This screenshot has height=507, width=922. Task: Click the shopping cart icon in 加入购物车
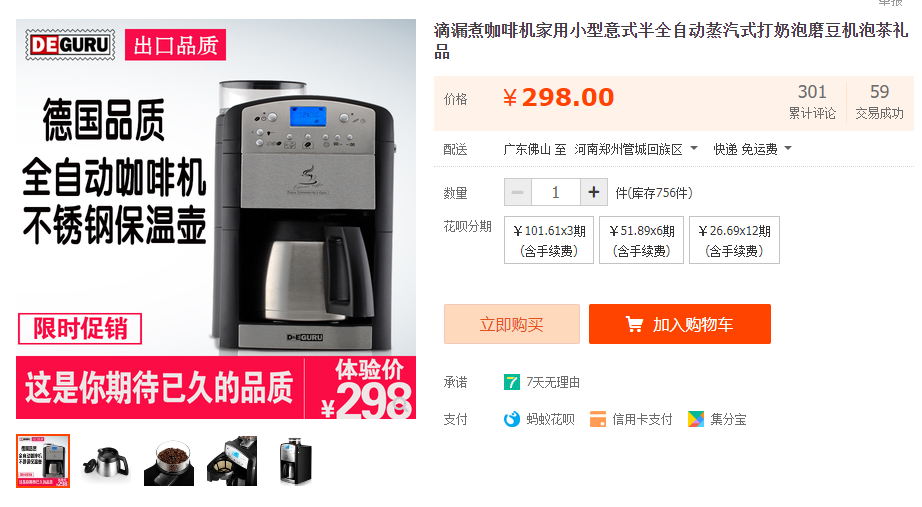(634, 324)
